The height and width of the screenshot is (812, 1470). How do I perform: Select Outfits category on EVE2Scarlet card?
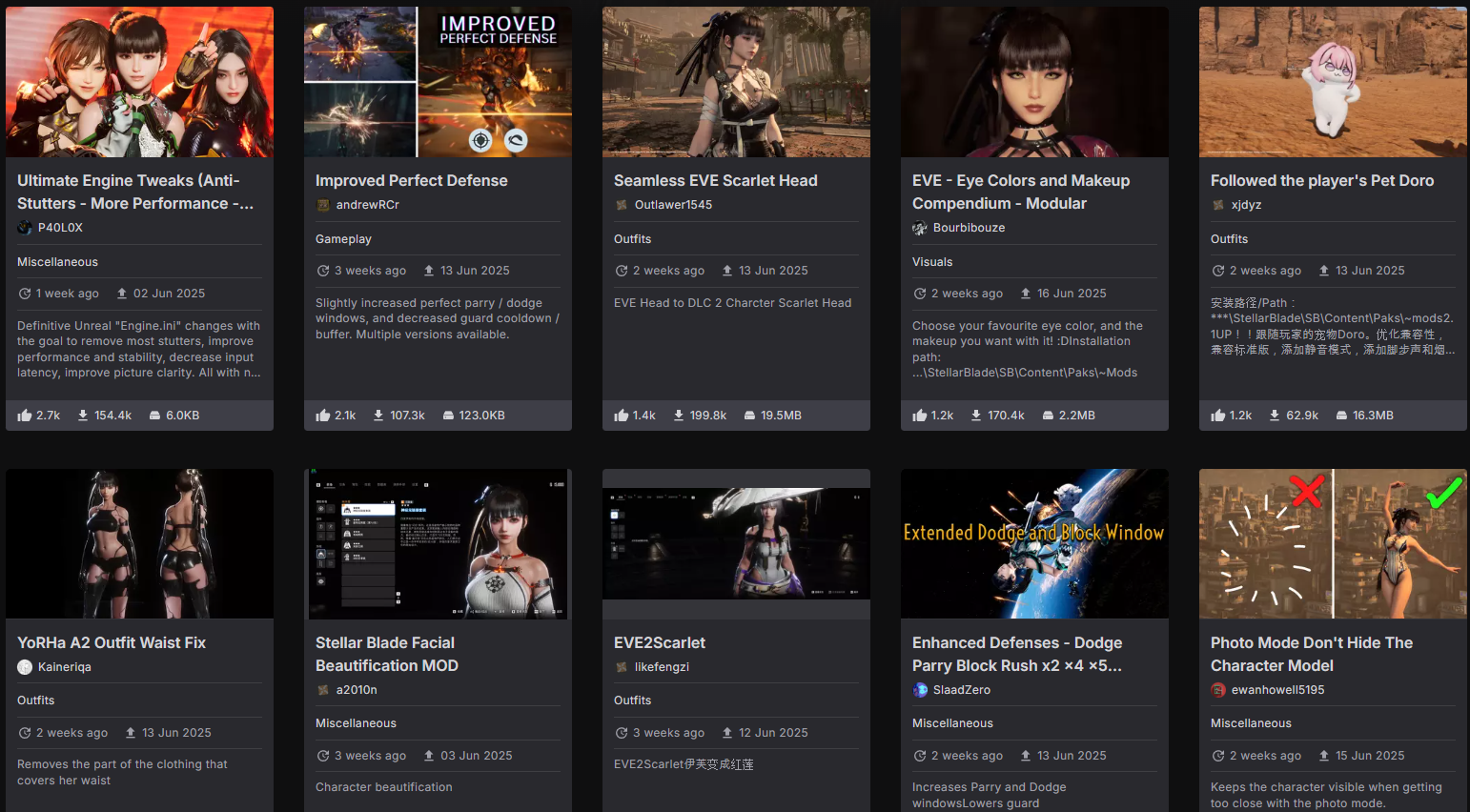[x=632, y=700]
